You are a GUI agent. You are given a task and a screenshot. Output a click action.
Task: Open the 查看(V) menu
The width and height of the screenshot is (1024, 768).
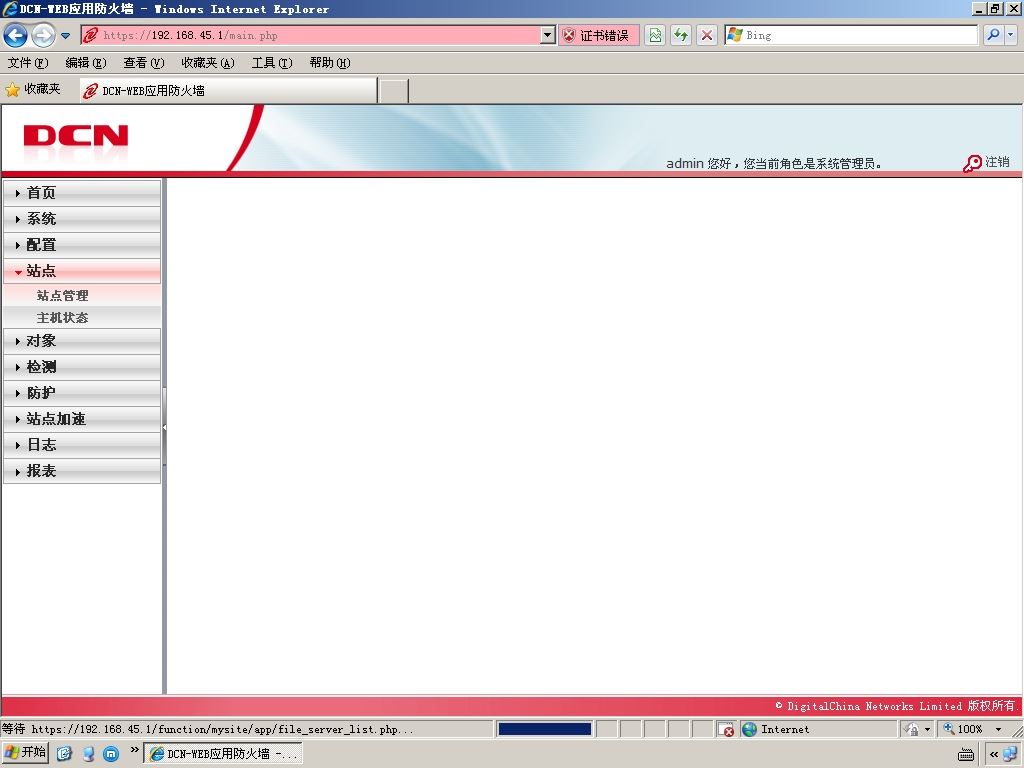pos(144,63)
